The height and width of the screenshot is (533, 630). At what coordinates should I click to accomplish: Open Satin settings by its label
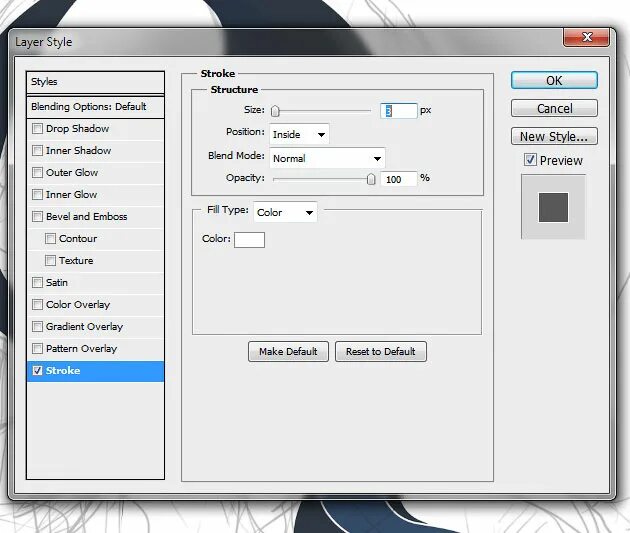tap(57, 283)
